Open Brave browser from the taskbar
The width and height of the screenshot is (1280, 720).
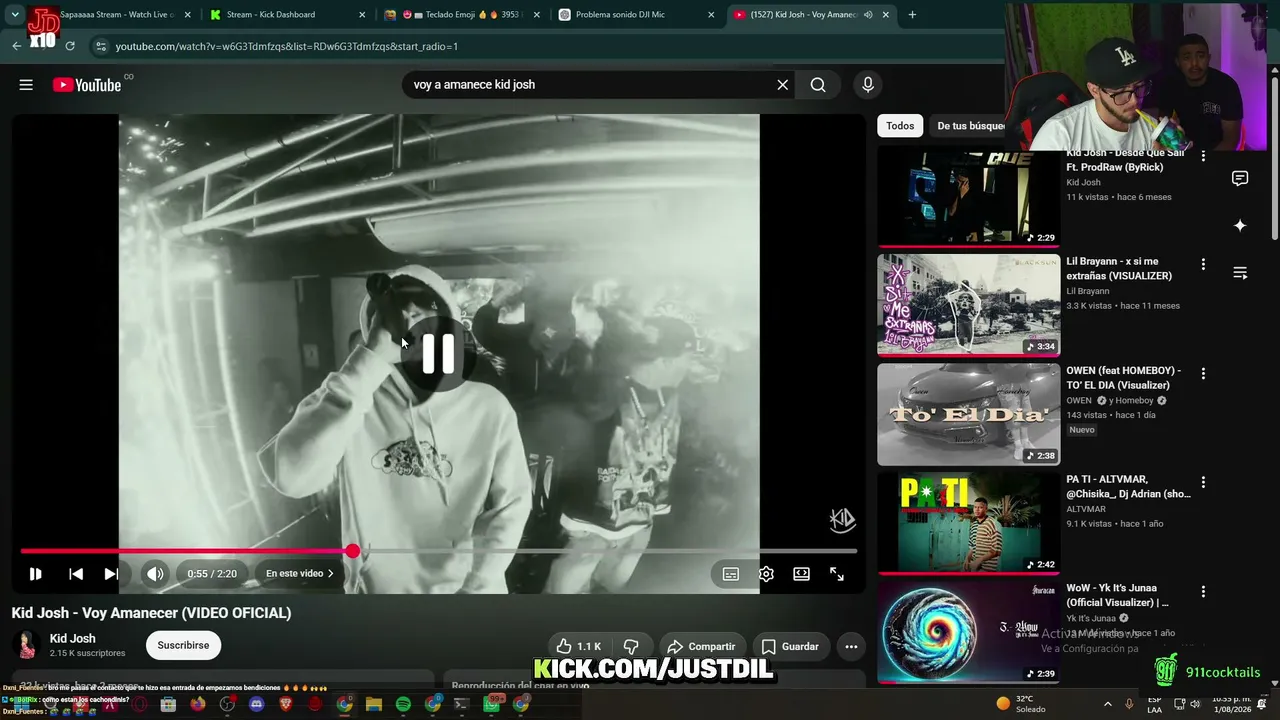286,704
